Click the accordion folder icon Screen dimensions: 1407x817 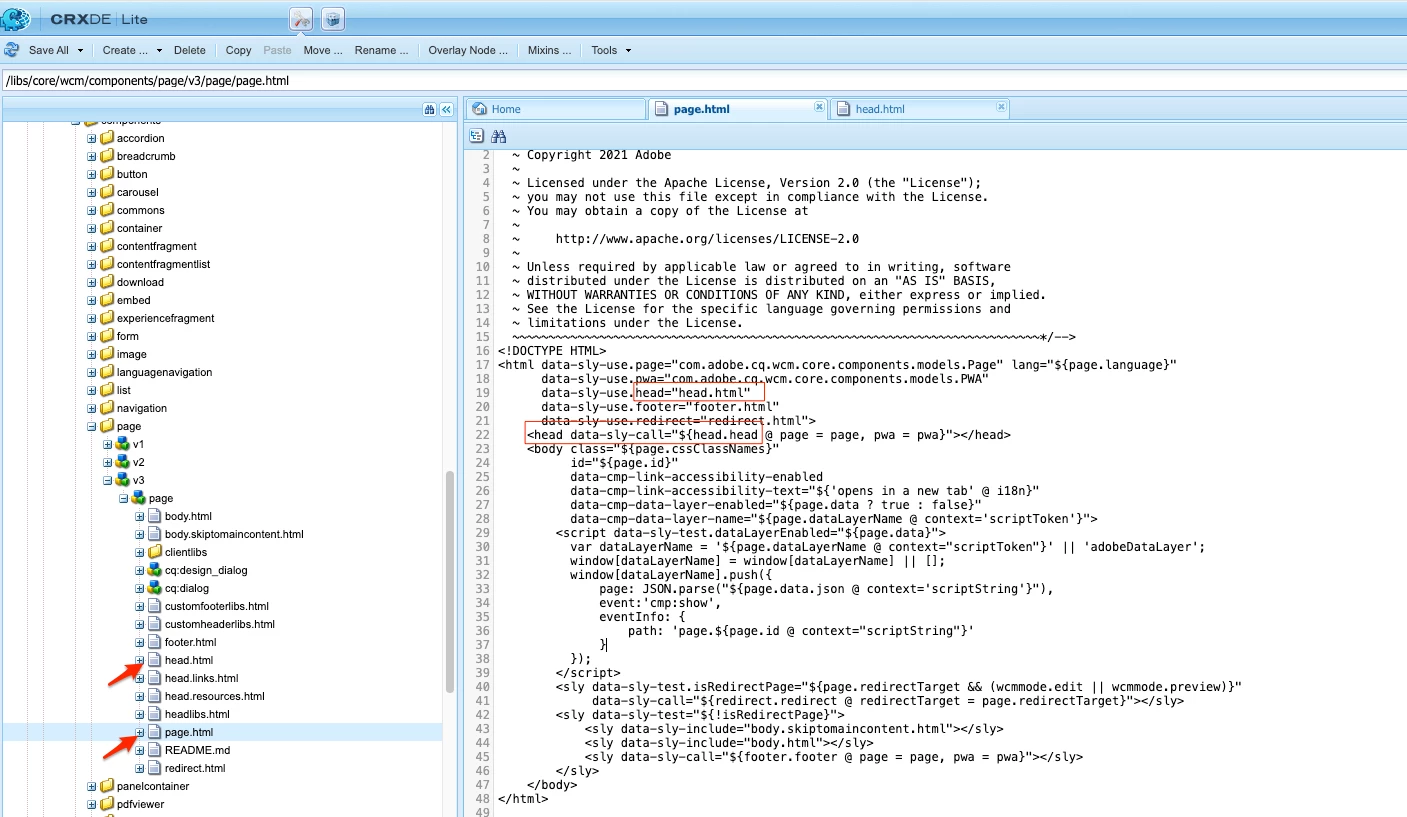point(107,138)
